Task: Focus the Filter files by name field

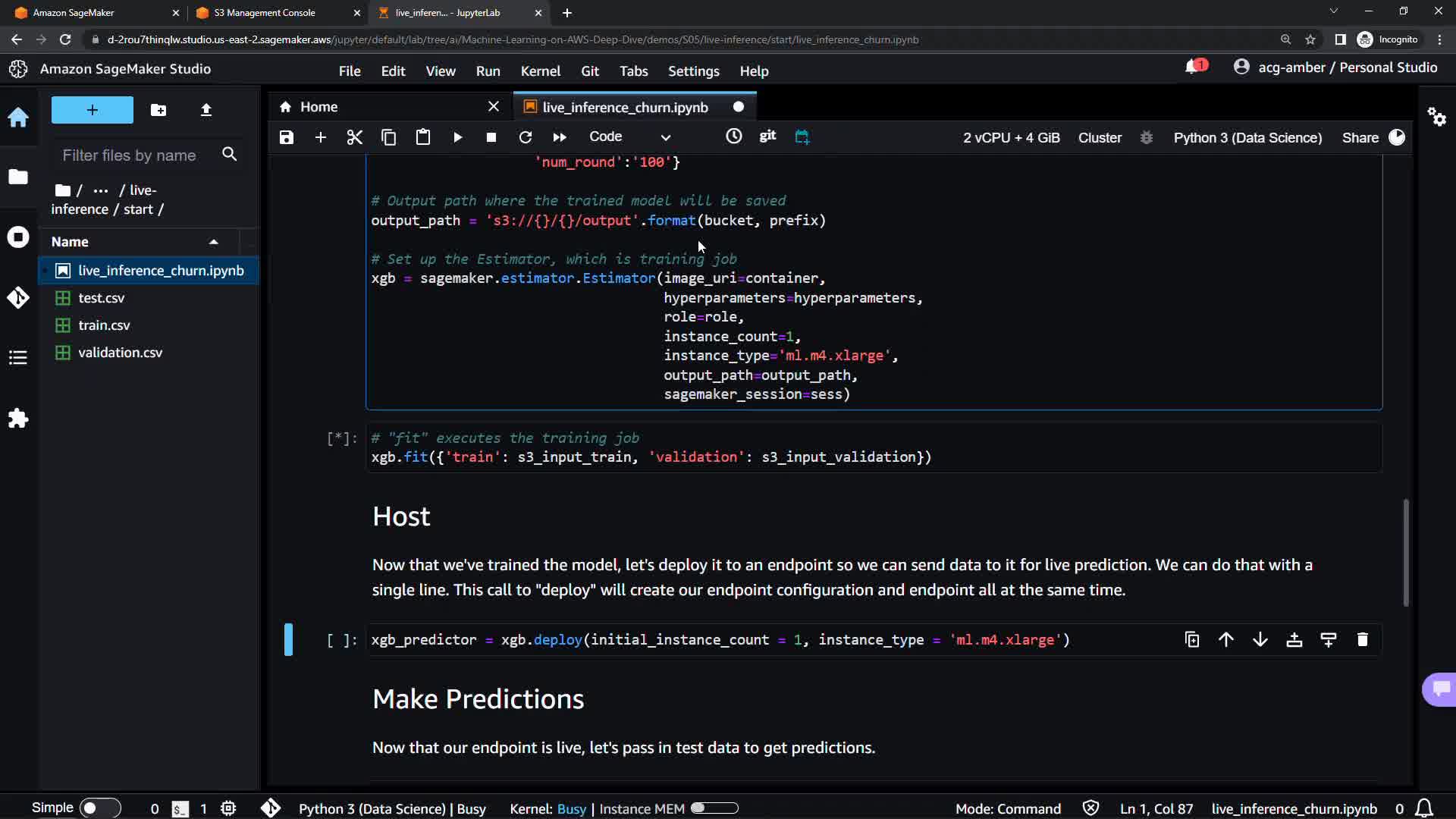Action: pos(130,155)
